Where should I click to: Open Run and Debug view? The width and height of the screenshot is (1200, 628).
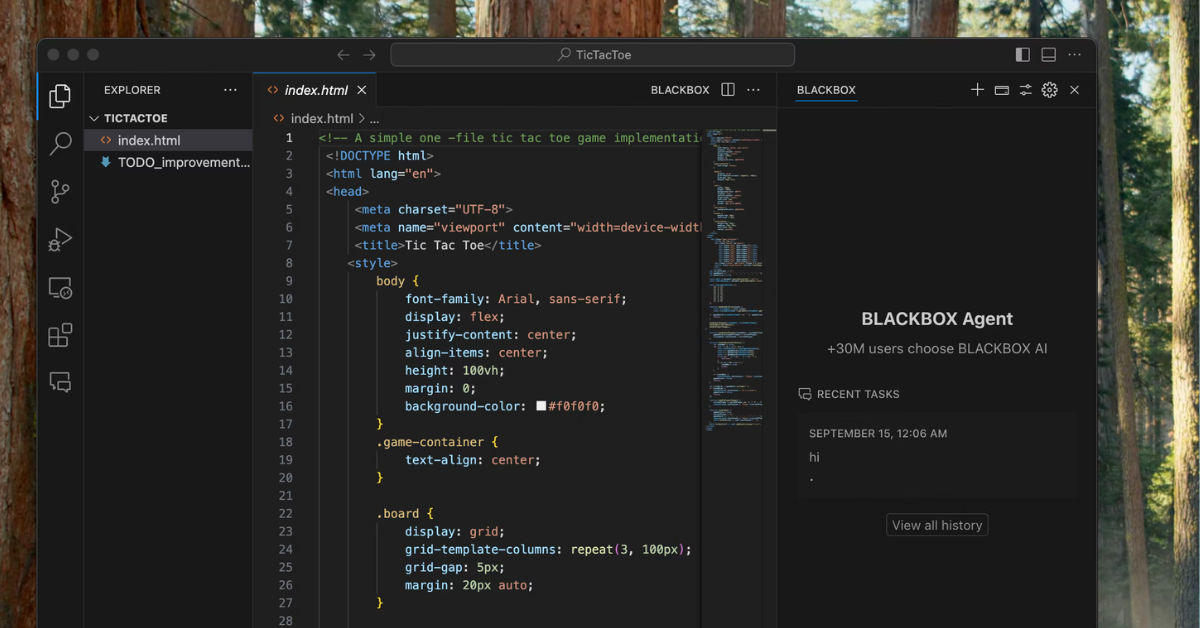[60, 240]
